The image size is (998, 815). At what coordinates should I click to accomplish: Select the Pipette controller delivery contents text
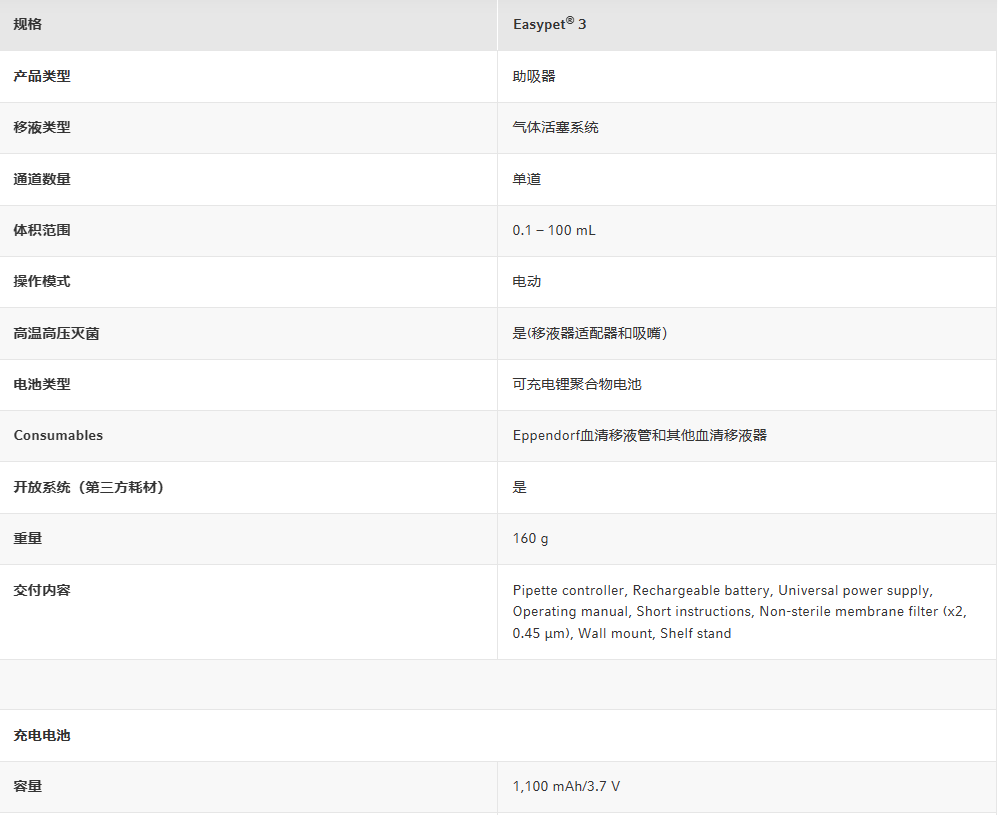pyautogui.click(x=740, y=612)
